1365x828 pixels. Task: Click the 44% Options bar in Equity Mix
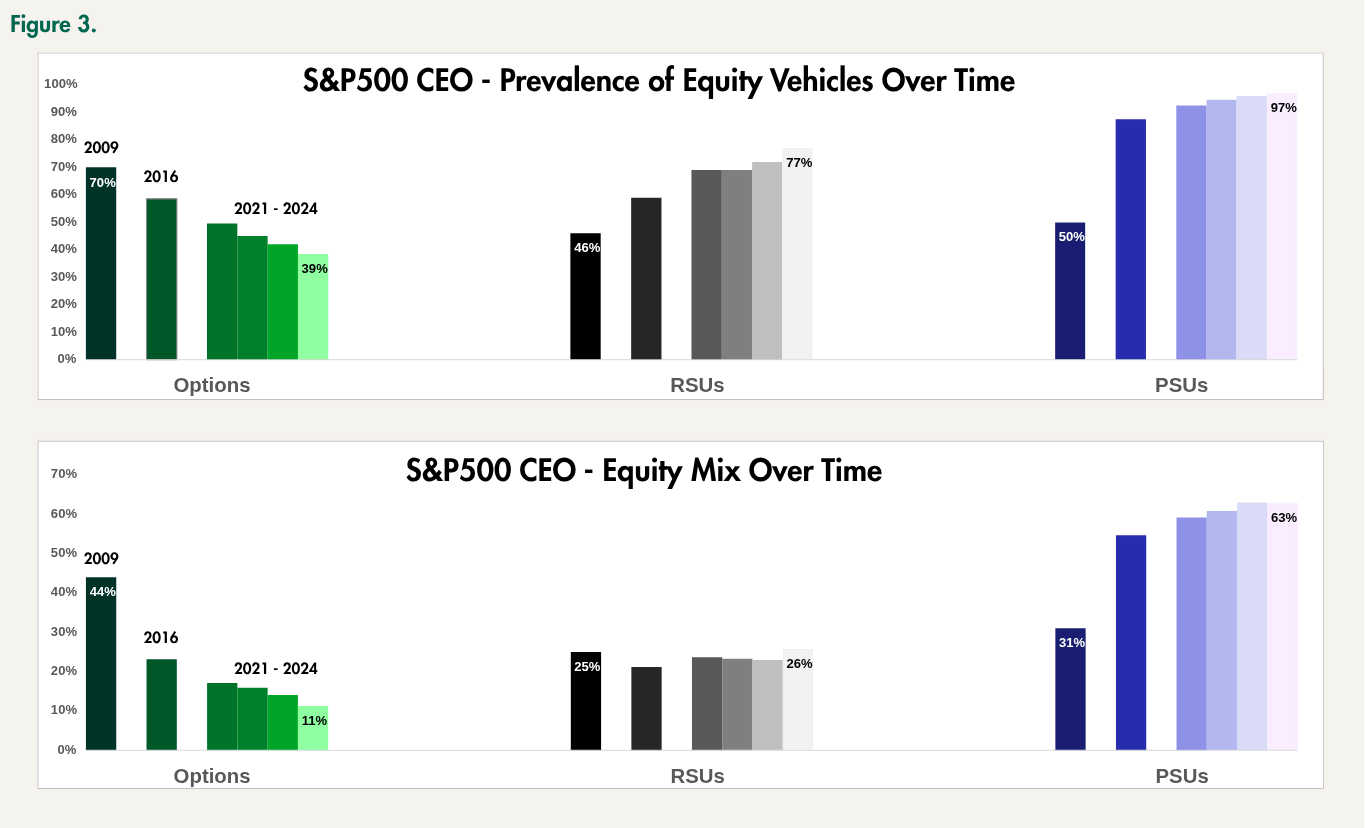pos(101,665)
